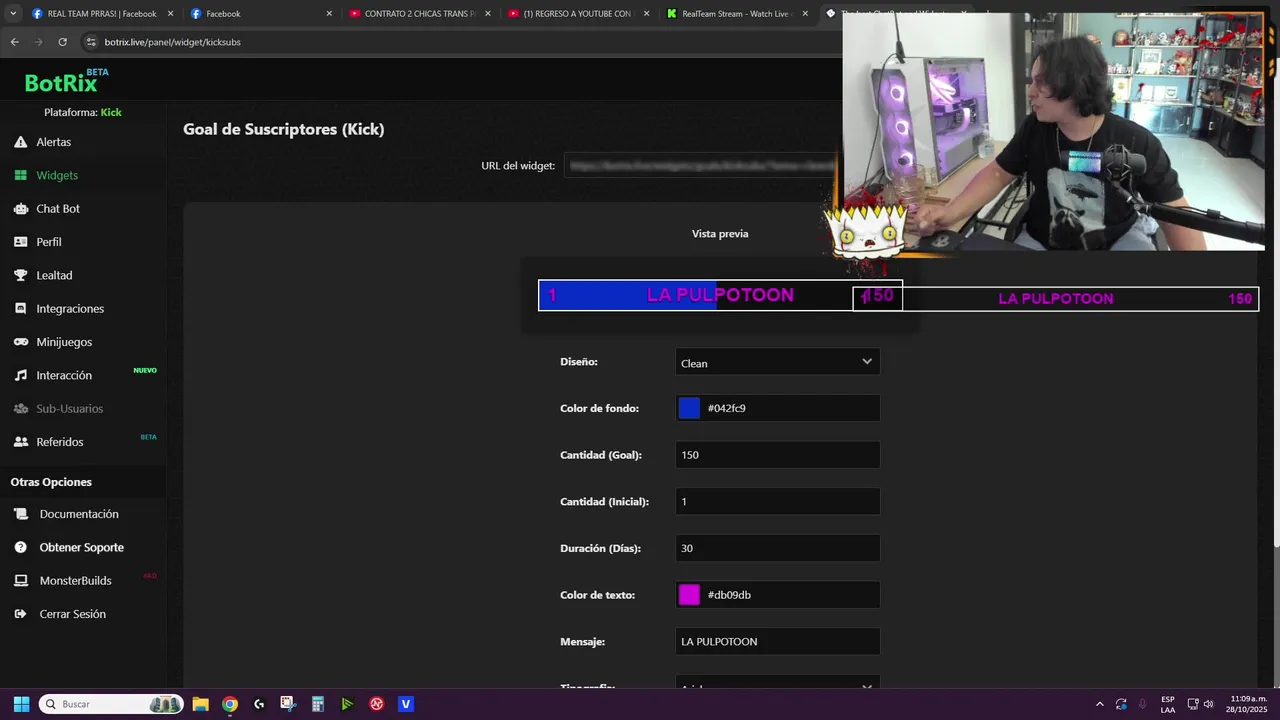Open volume control in system tray
Viewport: 1280px width, 720px height.
click(1208, 704)
